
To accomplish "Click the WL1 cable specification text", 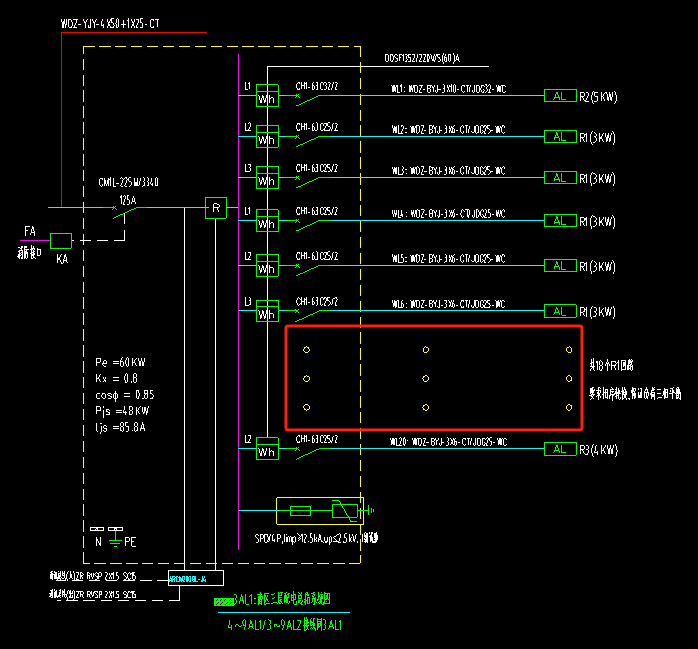I will click(449, 89).
